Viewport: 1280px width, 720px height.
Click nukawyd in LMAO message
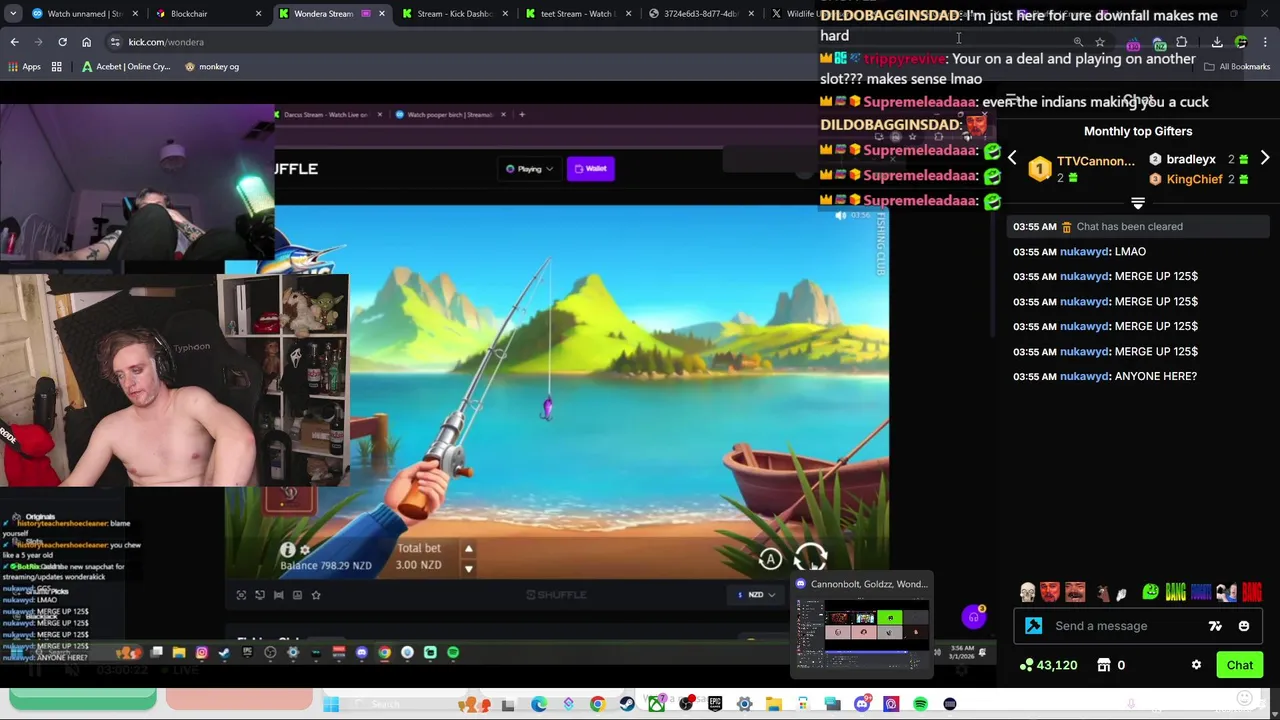[1084, 251]
